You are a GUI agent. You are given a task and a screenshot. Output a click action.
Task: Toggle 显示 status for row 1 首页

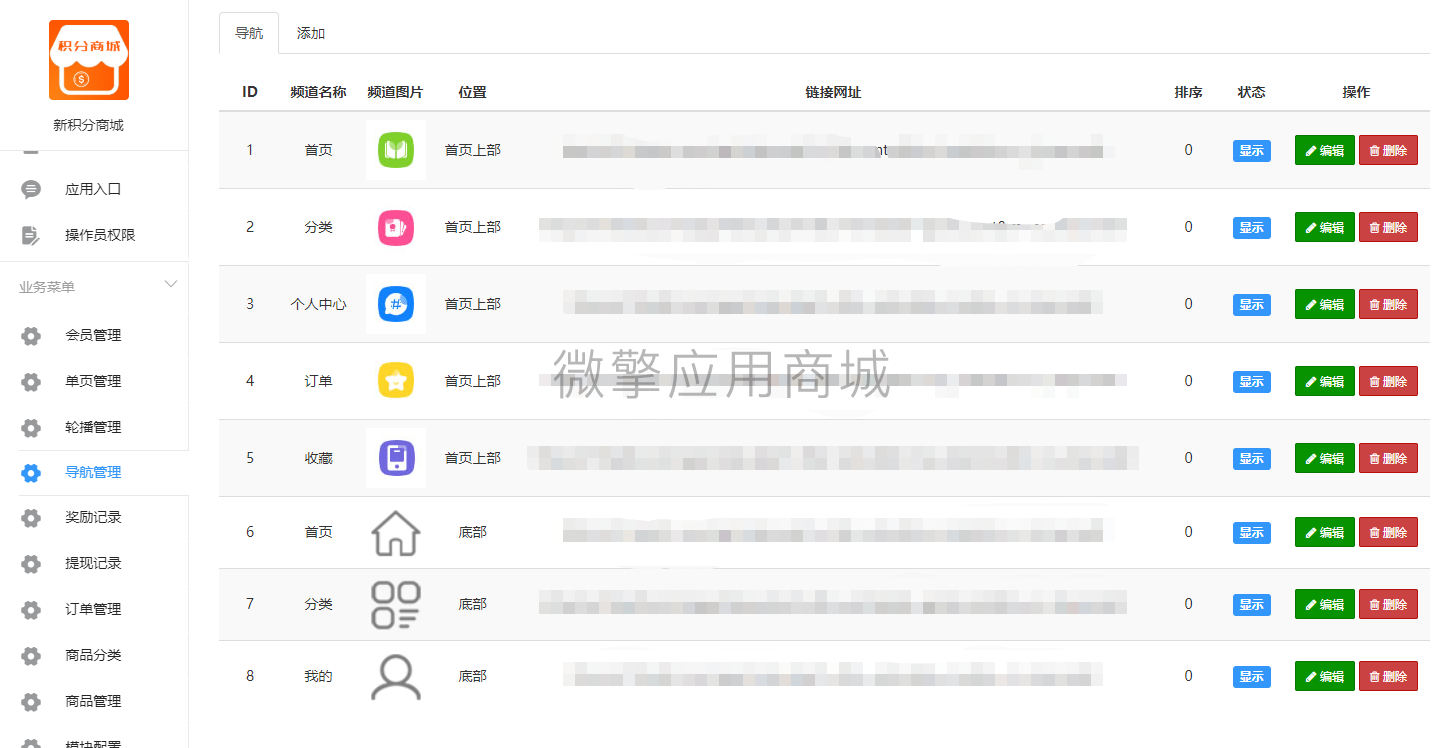[x=1251, y=151]
